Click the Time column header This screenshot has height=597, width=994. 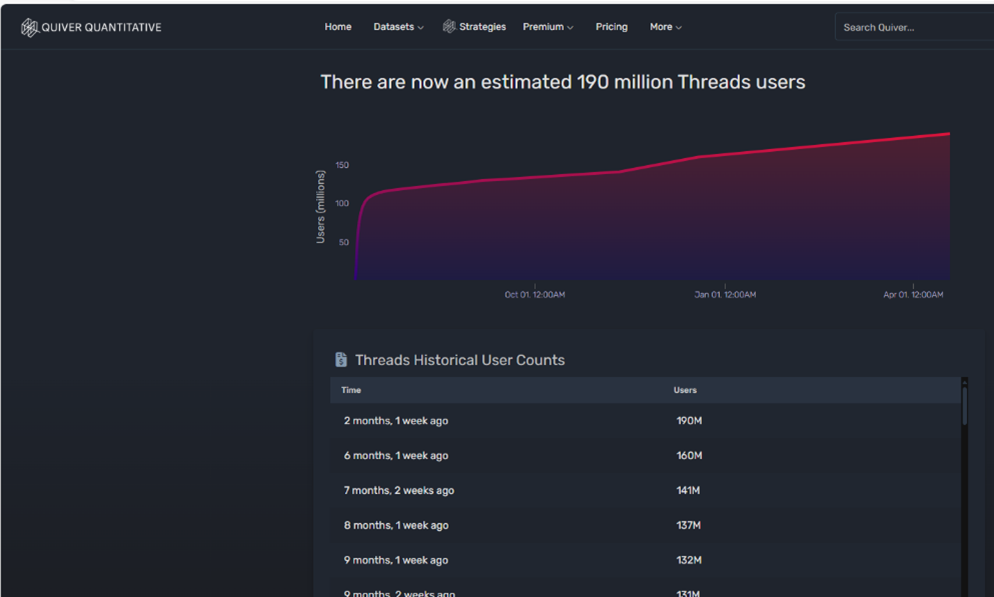[351, 390]
